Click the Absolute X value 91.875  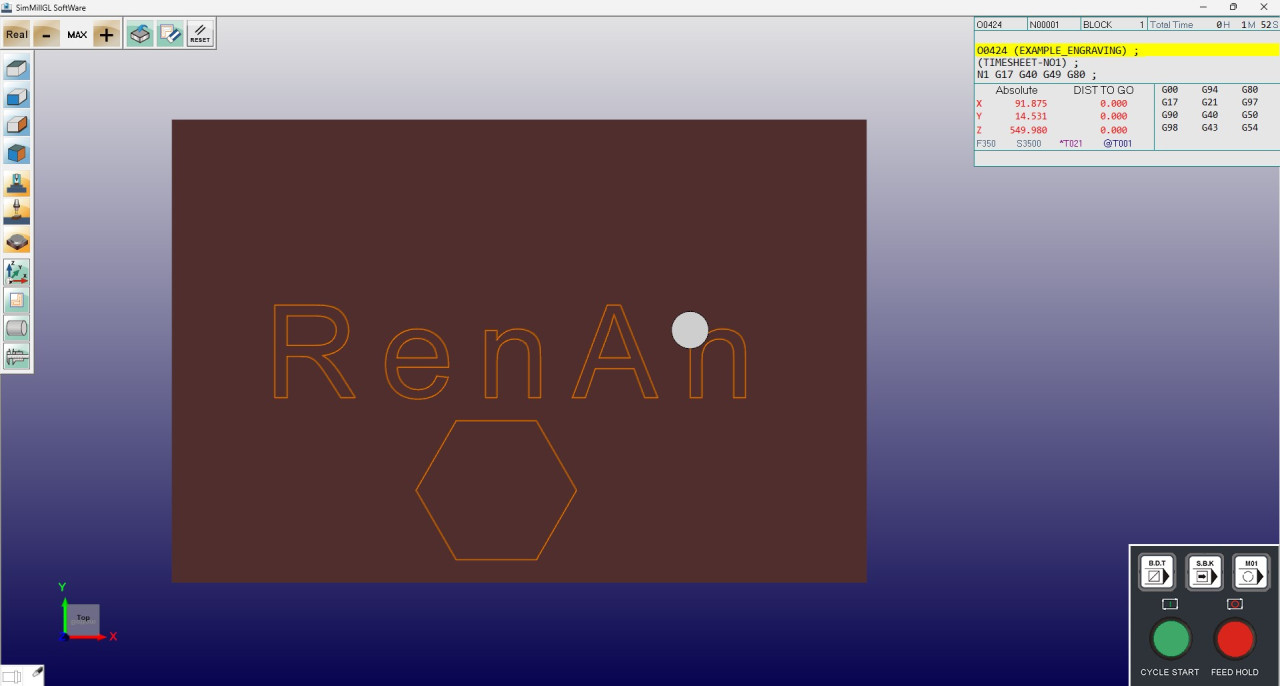pyautogui.click(x=1031, y=103)
